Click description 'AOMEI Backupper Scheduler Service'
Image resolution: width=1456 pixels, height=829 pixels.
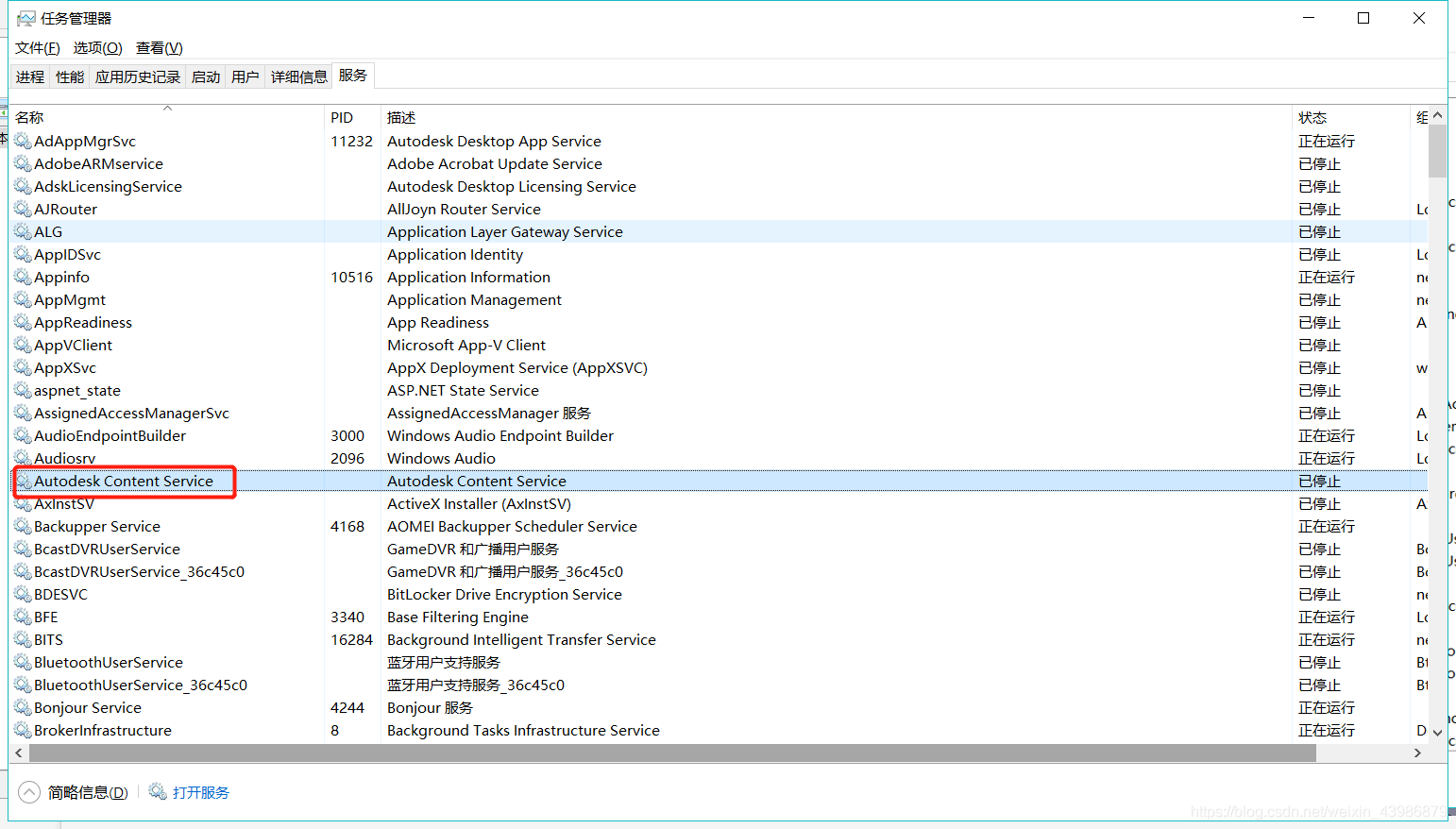coord(512,526)
